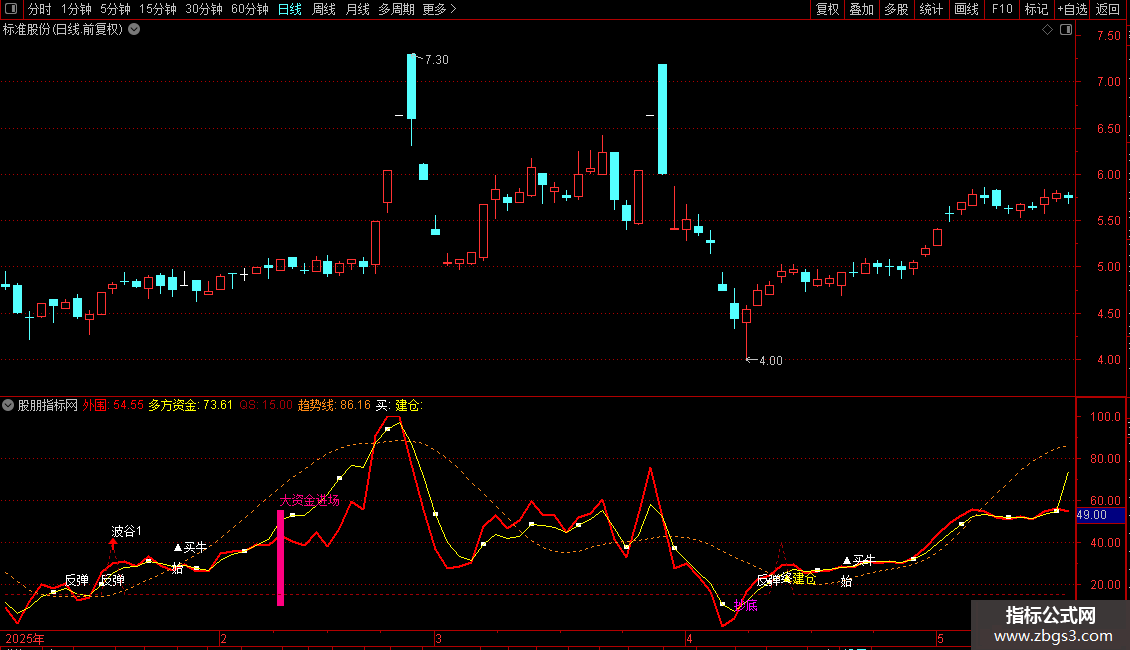Click the 49.00 value marker on indicator axis
This screenshot has width=1130, height=650.
coord(1100,515)
